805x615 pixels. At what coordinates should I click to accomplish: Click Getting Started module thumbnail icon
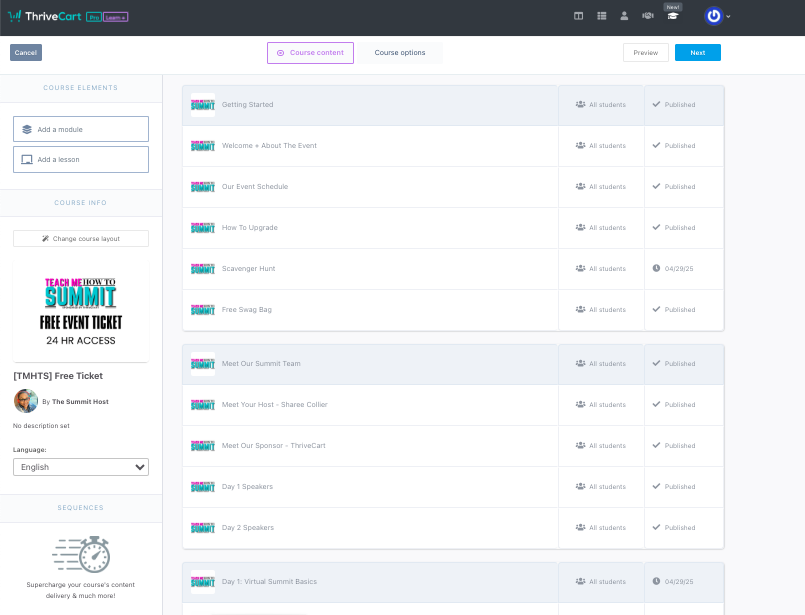(x=203, y=105)
